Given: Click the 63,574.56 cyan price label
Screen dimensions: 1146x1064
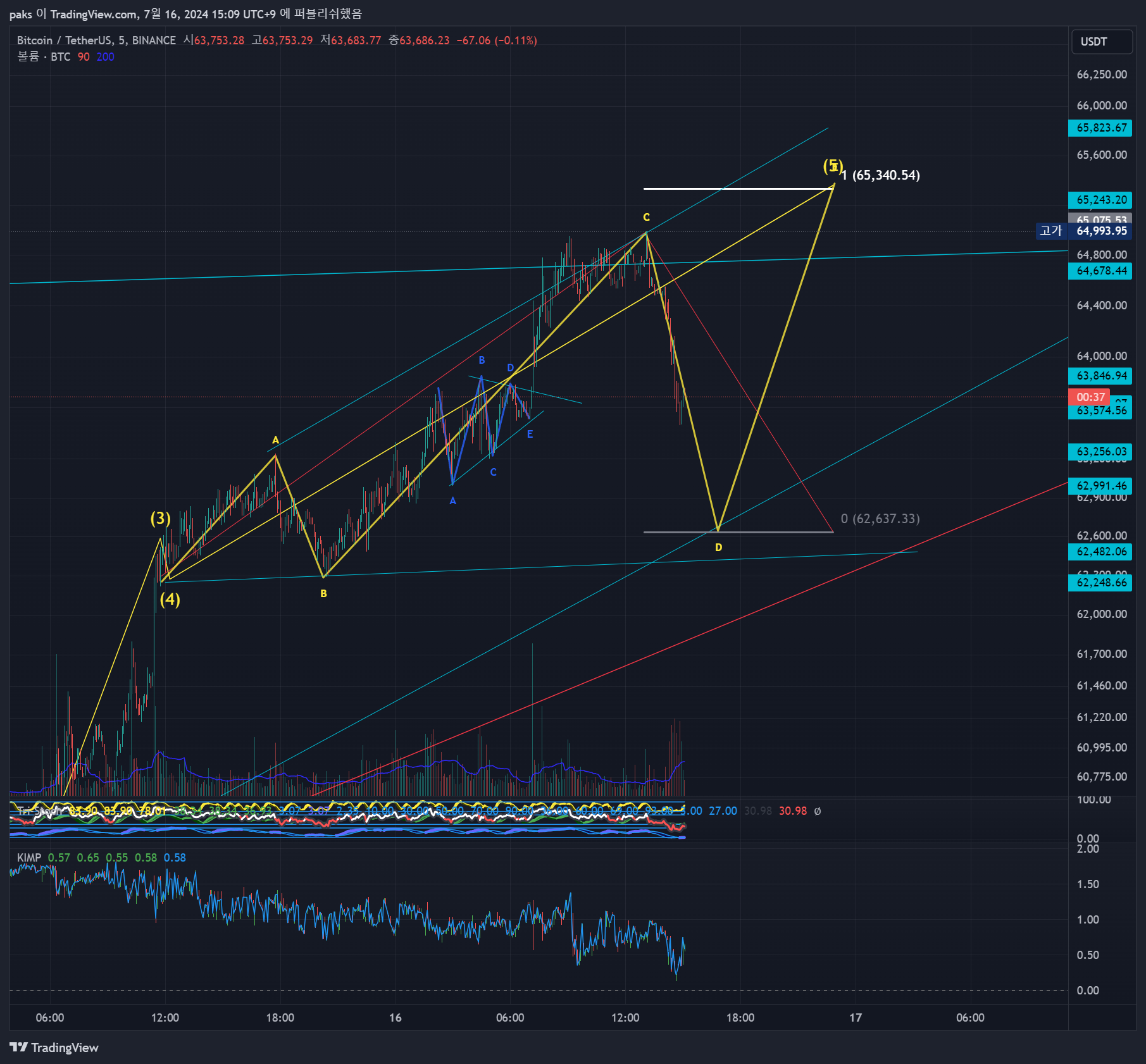Looking at the screenshot, I should click(x=1101, y=411).
